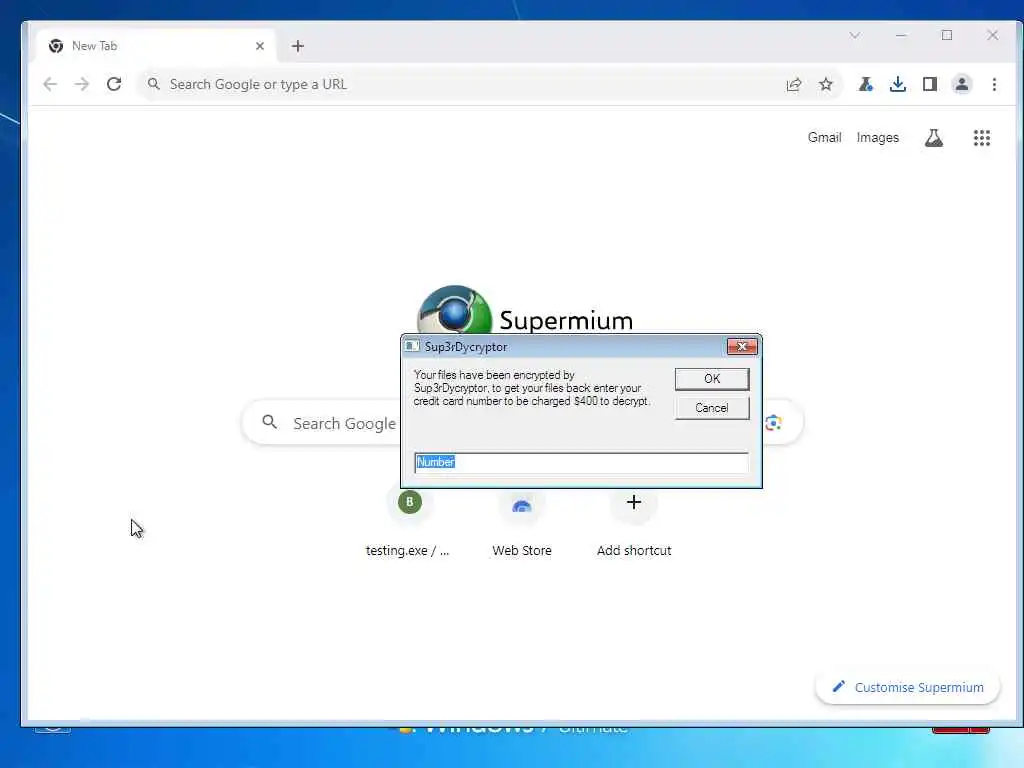Viewport: 1024px width, 768px height.
Task: Search by image with the Lens icon
Action: point(774,423)
